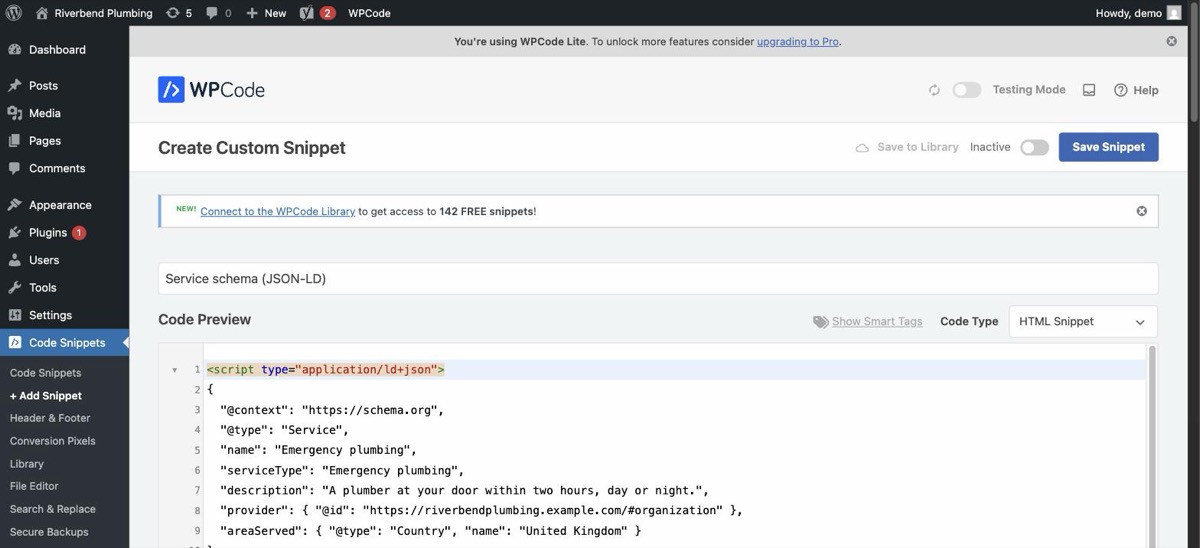Open the Riverbend Plumbing site menu
The width and height of the screenshot is (1200, 548).
(93, 13)
